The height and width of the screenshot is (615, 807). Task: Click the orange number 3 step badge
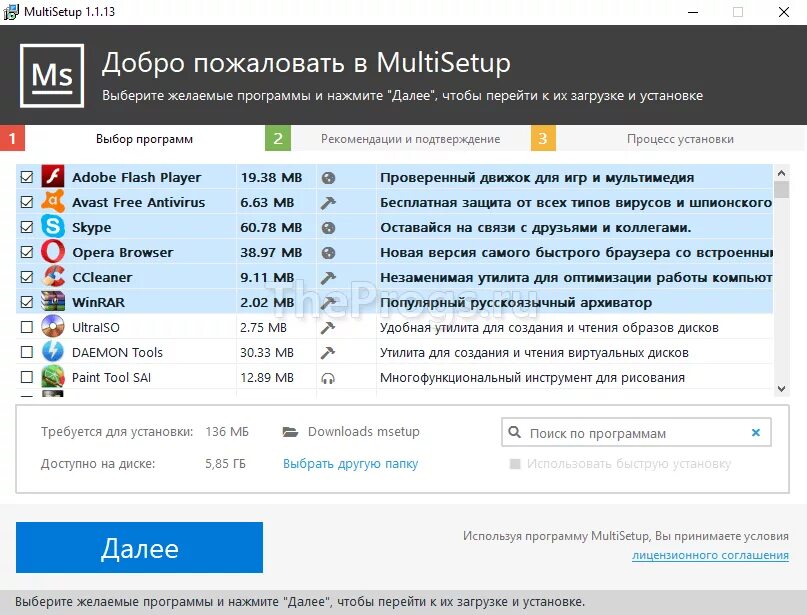click(543, 138)
